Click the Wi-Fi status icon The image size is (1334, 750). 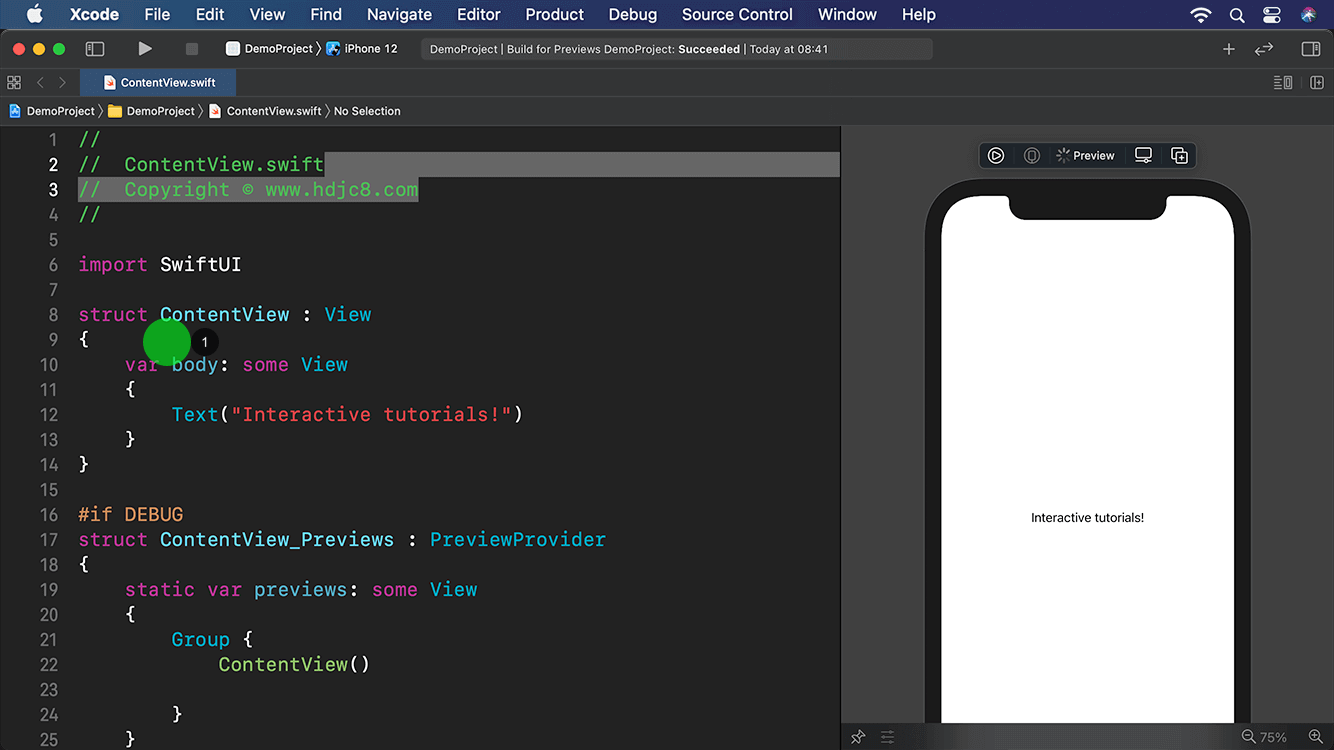pos(1201,15)
